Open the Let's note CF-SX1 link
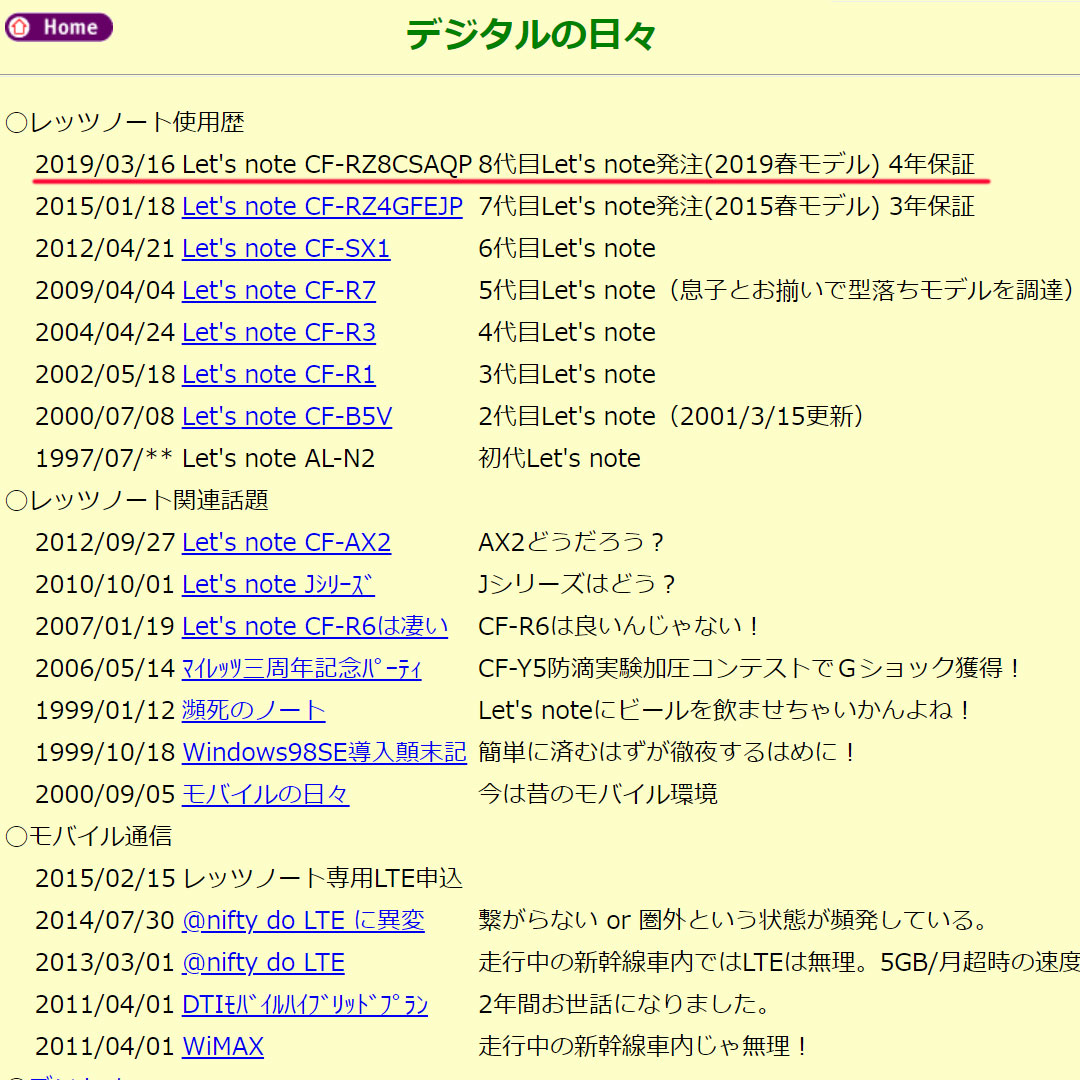The width and height of the screenshot is (1080, 1080). 286,249
